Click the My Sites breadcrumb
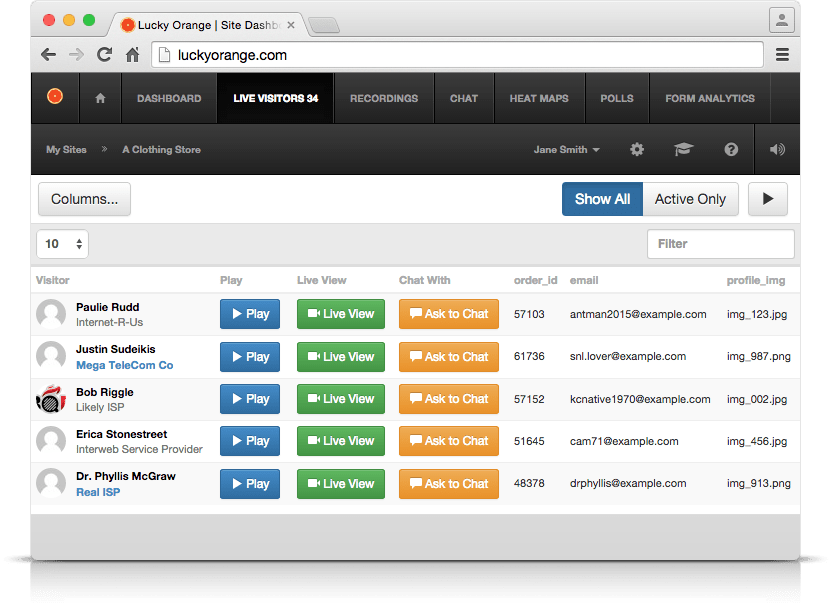832x603 pixels. pyautogui.click(x=66, y=150)
